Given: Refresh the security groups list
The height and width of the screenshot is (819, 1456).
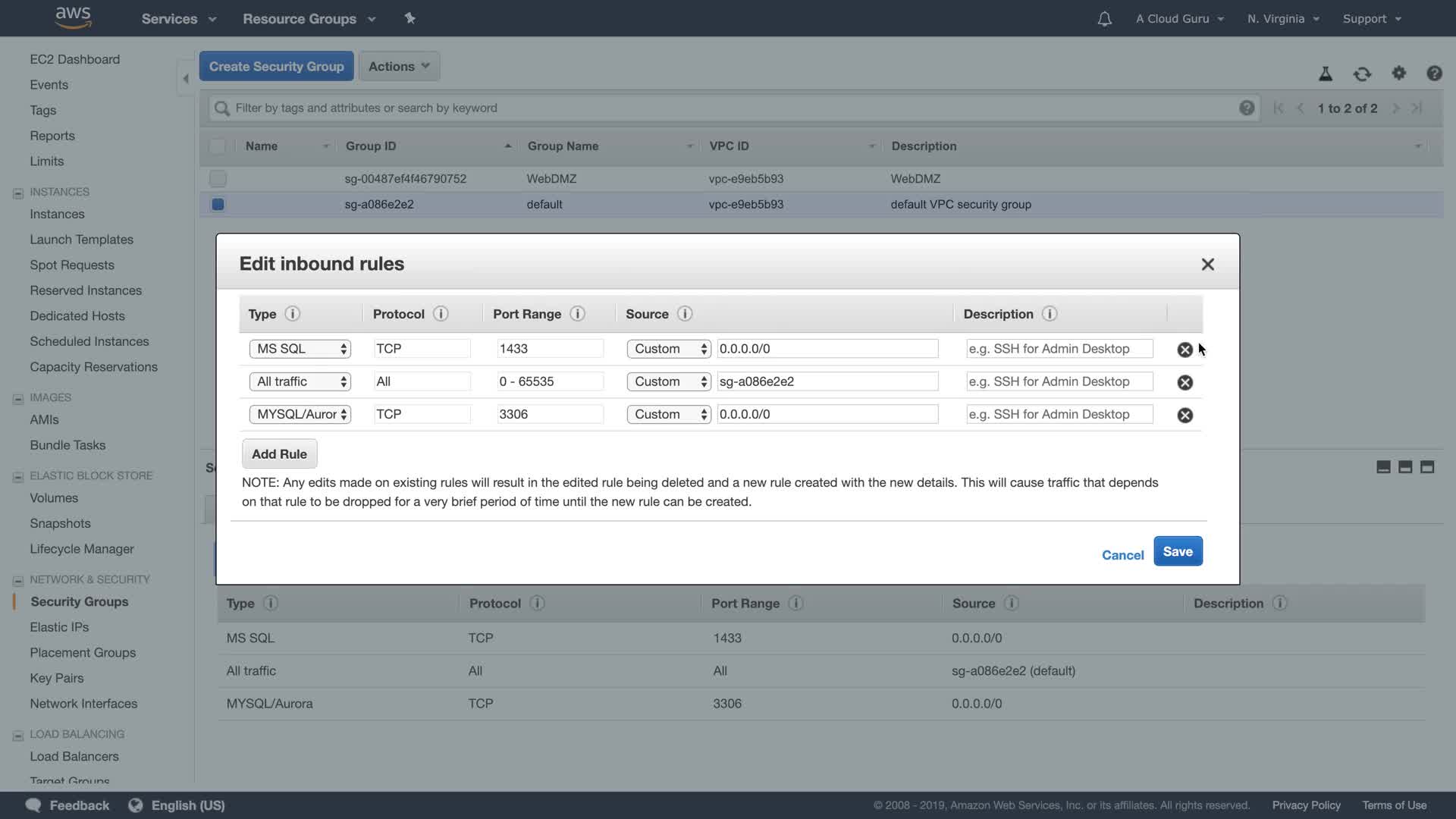Looking at the screenshot, I should (1362, 74).
